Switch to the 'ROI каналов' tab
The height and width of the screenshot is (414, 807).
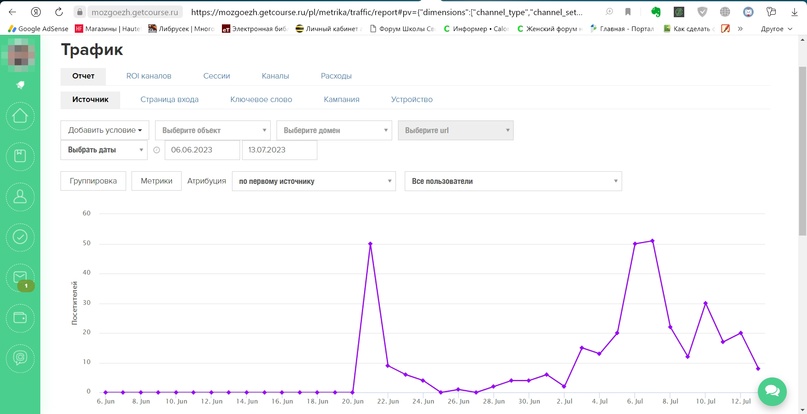pos(148,76)
